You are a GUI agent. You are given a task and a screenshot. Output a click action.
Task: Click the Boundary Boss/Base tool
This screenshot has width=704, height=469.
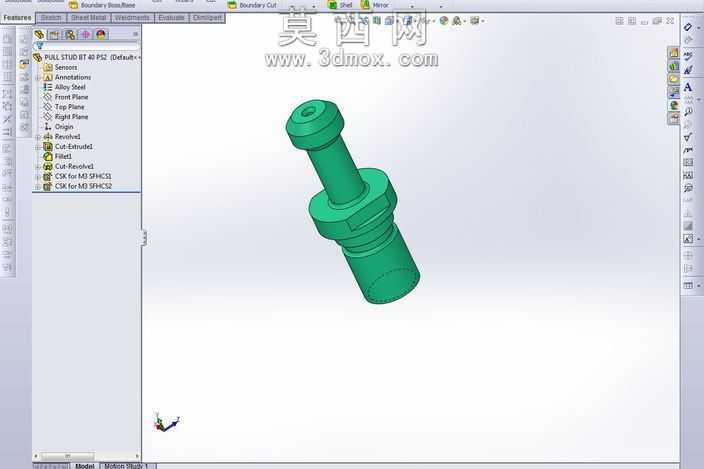coord(101,5)
